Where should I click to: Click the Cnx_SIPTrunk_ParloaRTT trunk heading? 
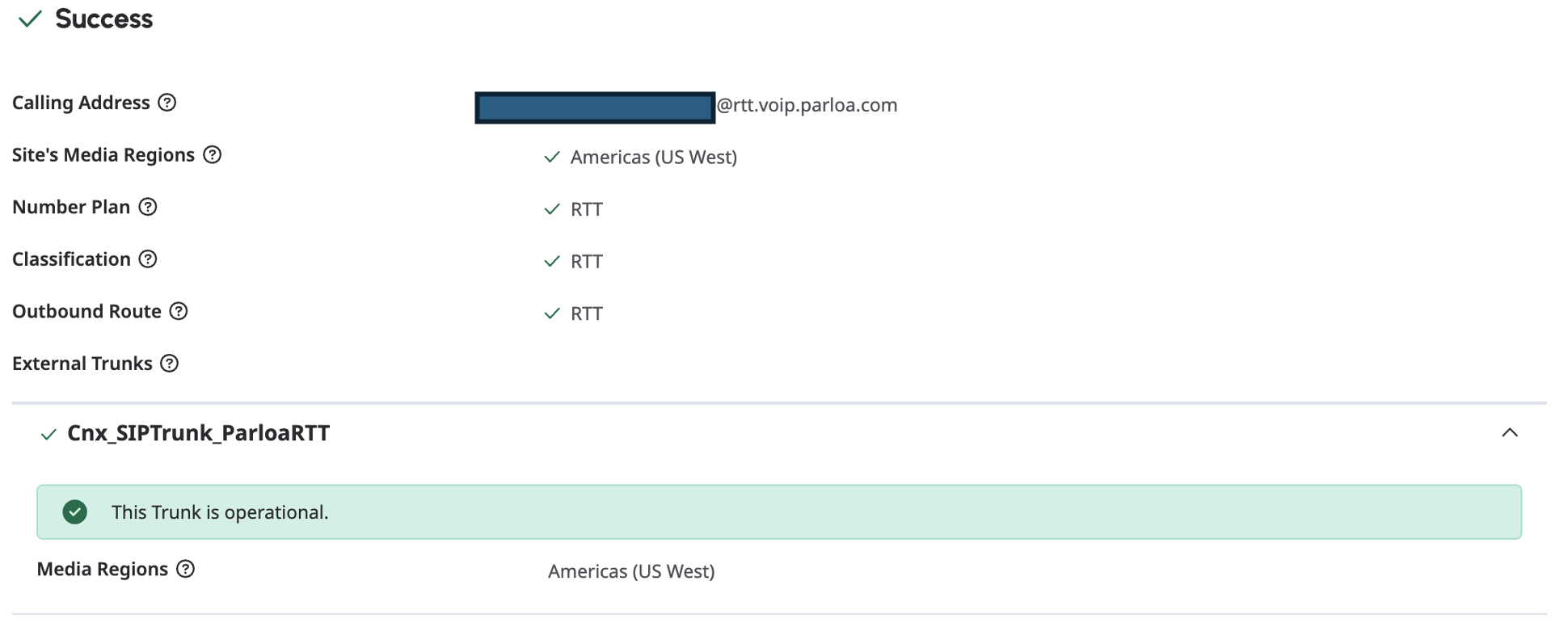(x=198, y=433)
